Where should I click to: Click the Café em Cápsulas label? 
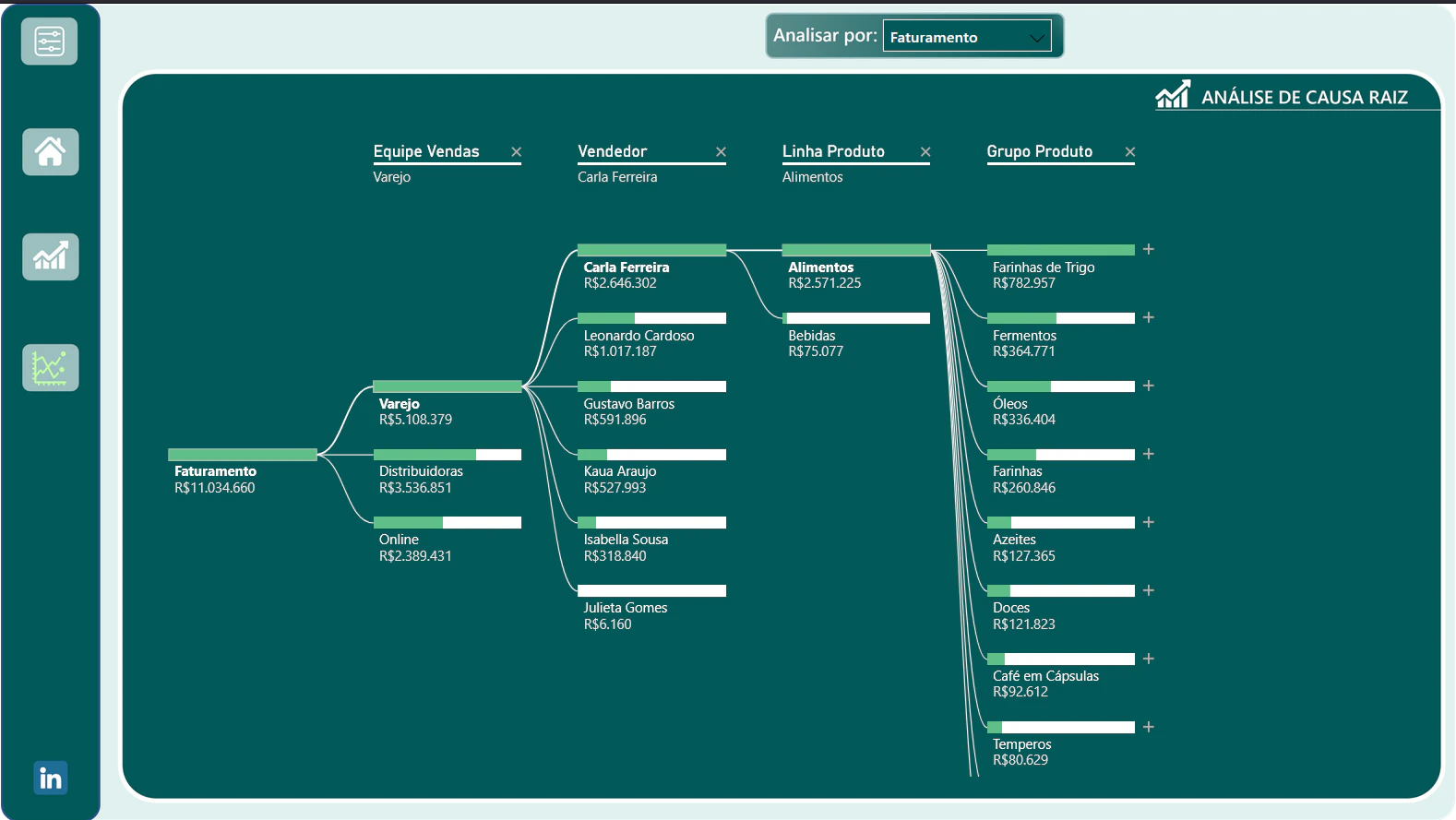point(1045,676)
